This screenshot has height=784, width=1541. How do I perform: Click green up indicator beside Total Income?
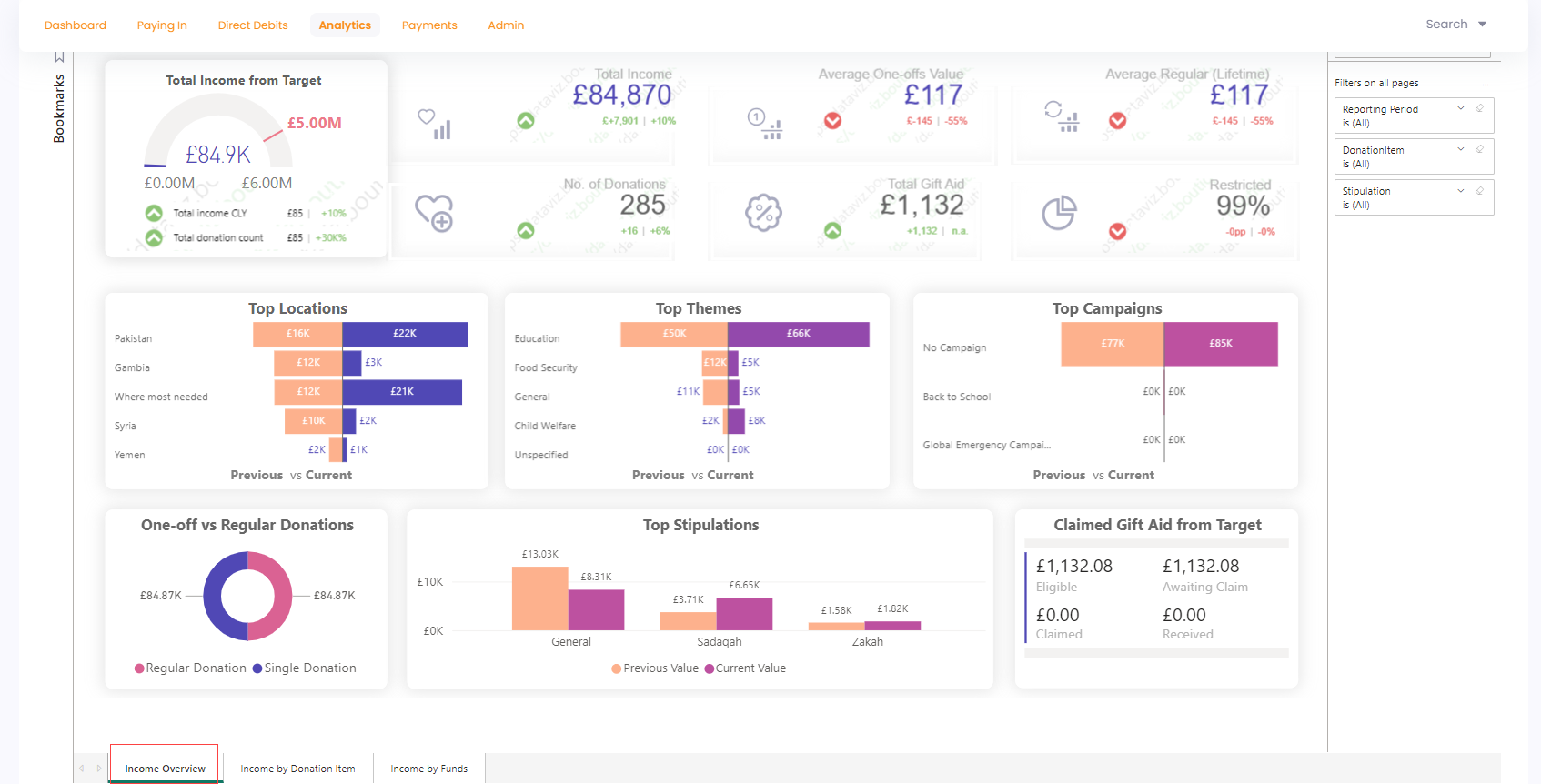[x=526, y=120]
